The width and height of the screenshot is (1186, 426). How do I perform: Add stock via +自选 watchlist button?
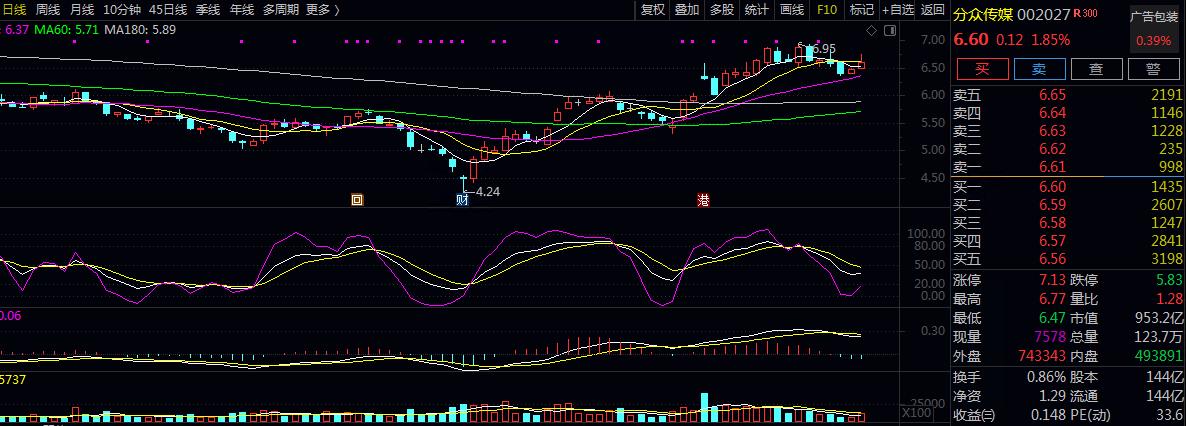(x=897, y=10)
